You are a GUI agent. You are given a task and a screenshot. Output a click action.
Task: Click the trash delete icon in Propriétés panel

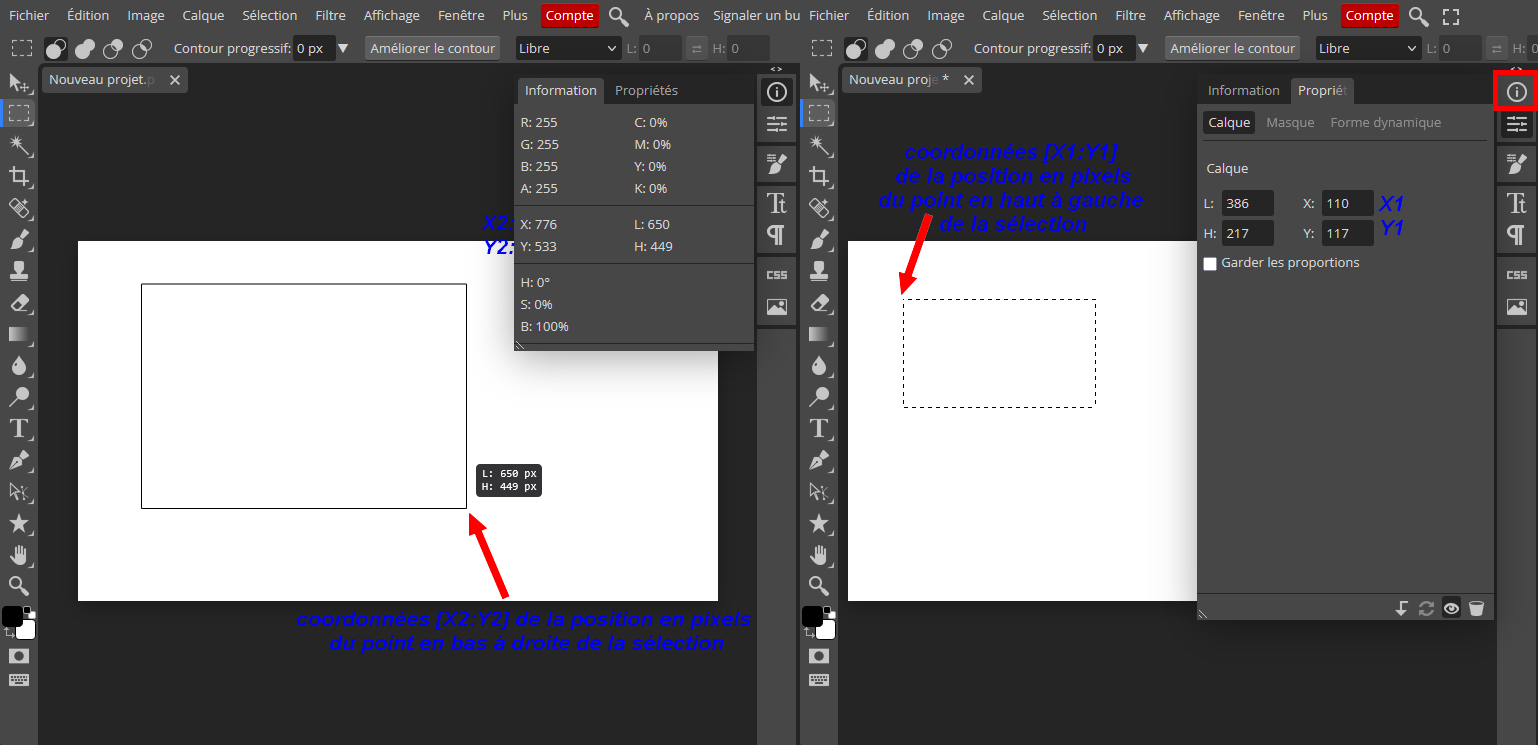pos(1477,607)
